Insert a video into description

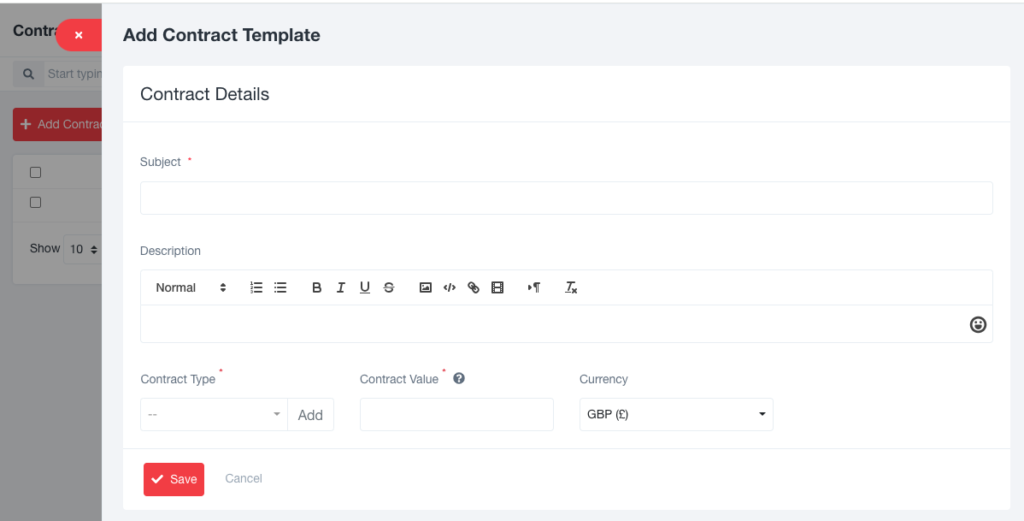pos(498,287)
